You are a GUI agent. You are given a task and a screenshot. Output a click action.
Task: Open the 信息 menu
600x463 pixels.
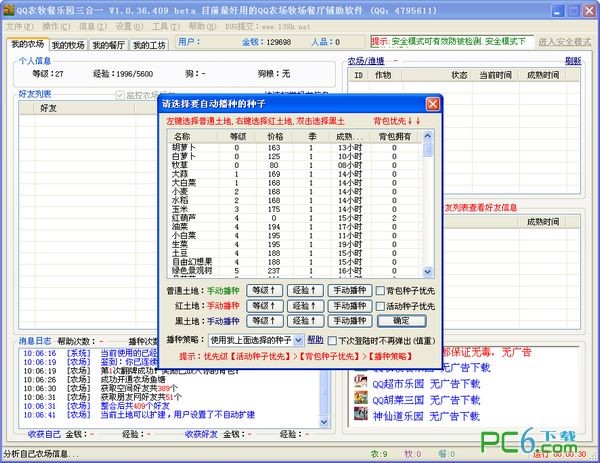93,26
